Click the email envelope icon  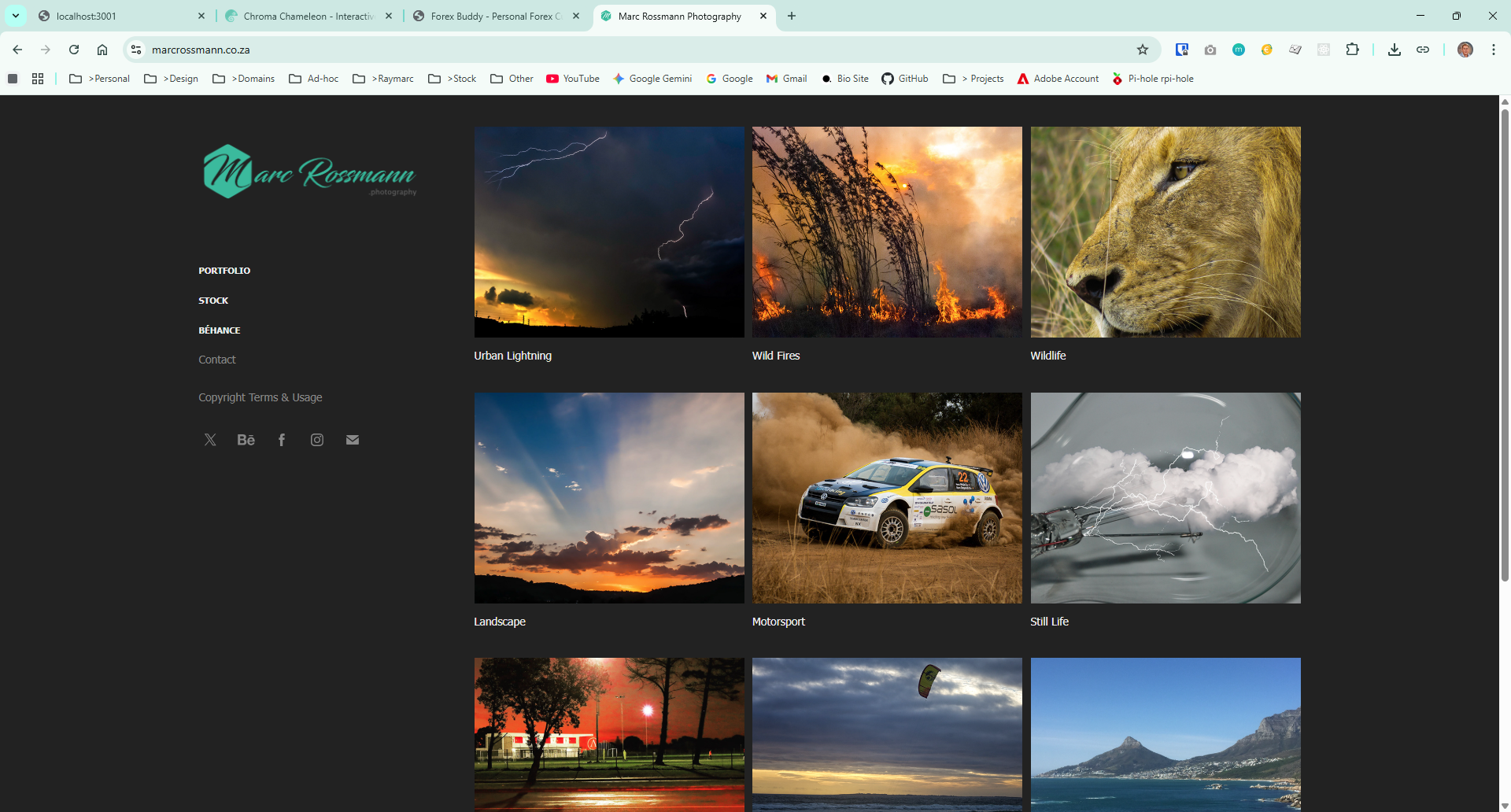point(353,440)
